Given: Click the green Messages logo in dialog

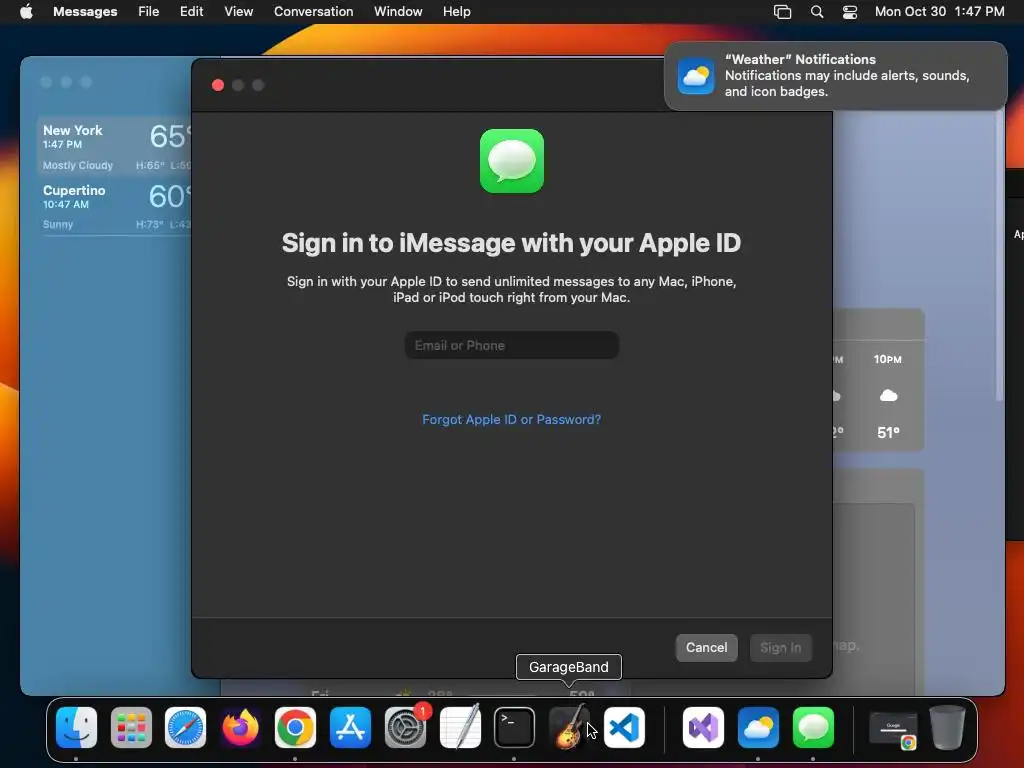Looking at the screenshot, I should [x=512, y=161].
